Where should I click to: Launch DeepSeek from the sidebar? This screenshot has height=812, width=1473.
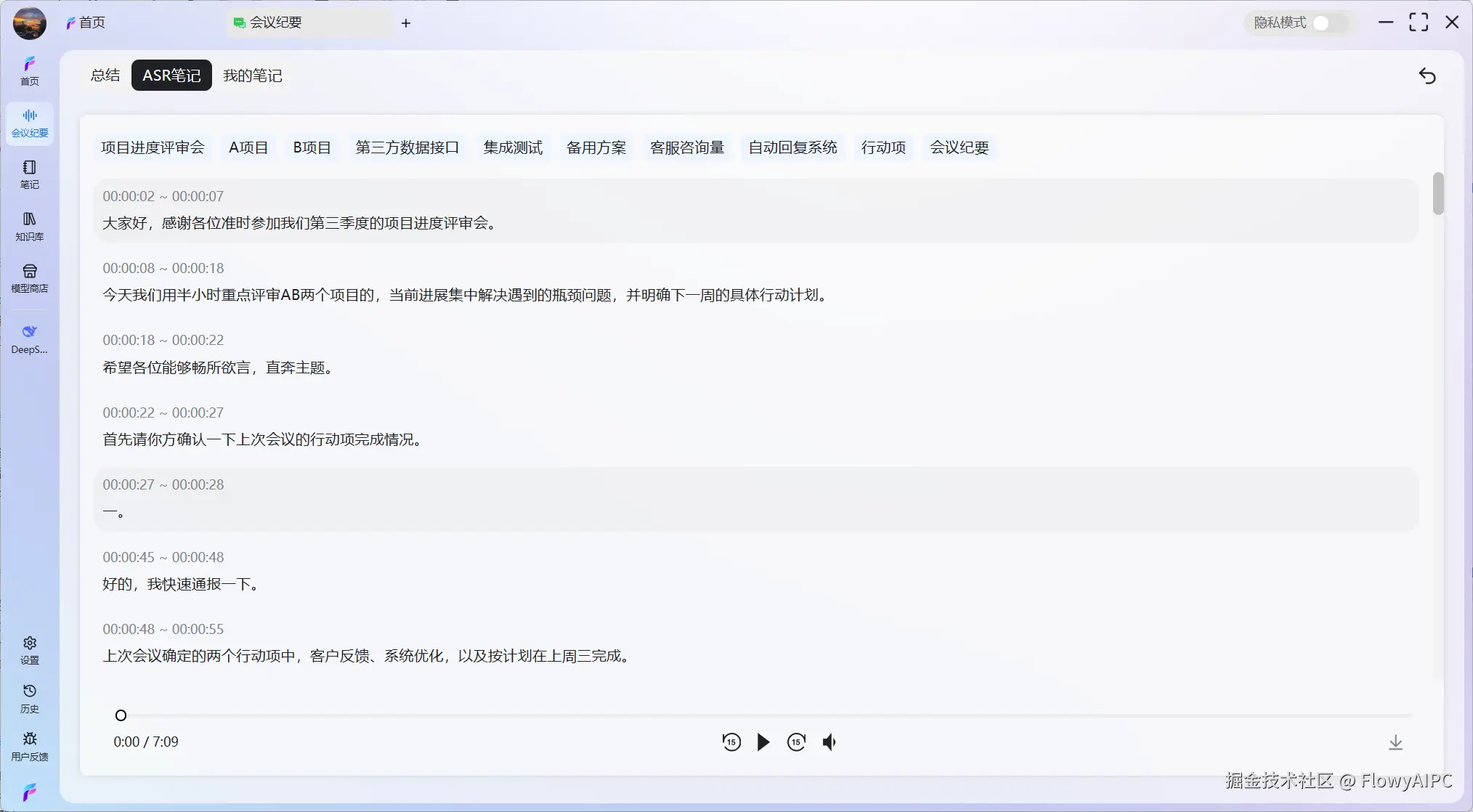pos(29,338)
